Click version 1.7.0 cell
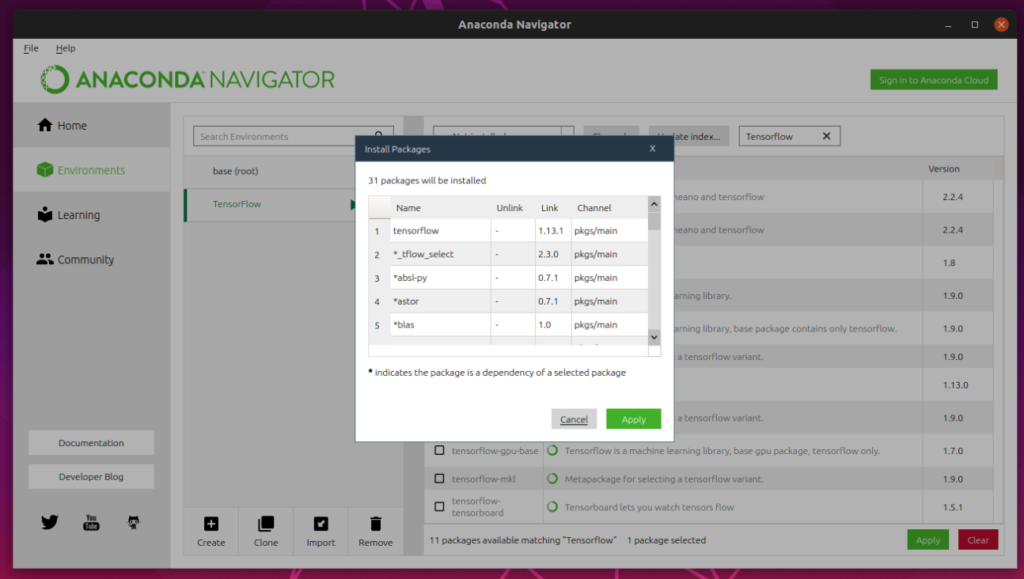 [x=953, y=450]
